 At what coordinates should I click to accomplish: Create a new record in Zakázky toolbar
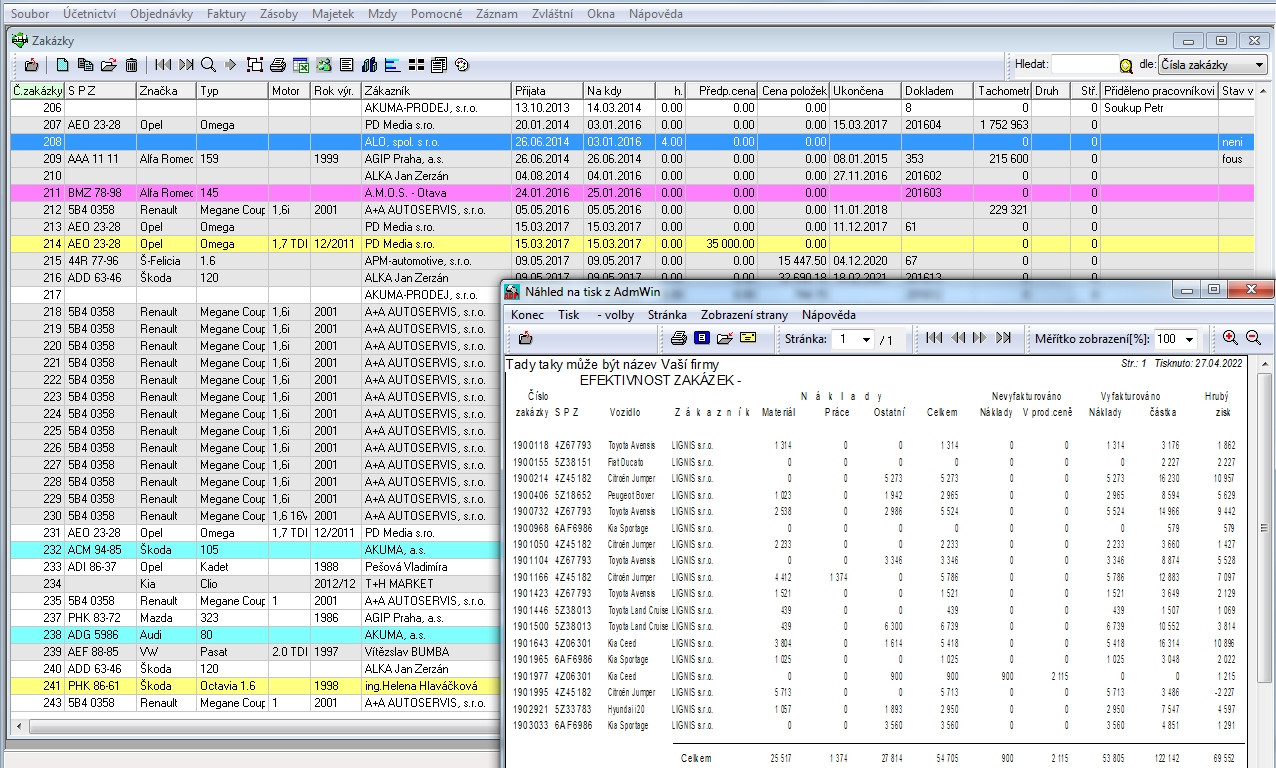62,65
